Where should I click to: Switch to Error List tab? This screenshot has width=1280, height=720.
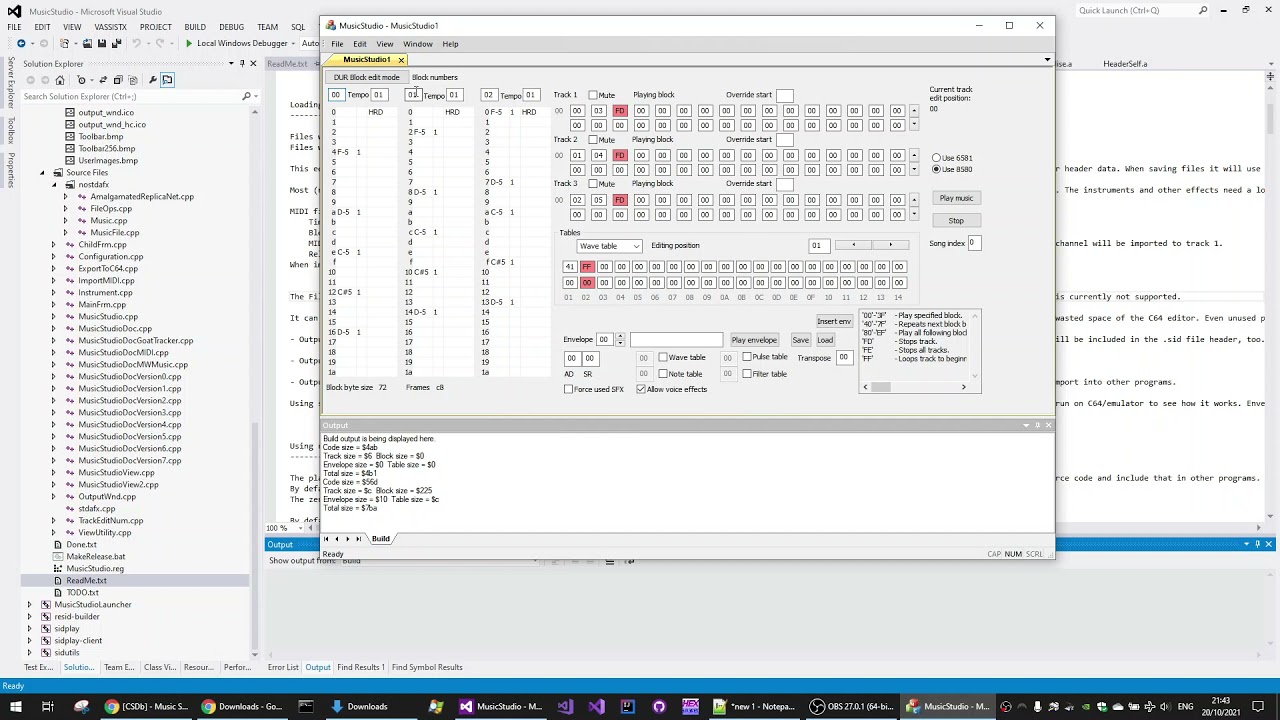click(x=283, y=667)
